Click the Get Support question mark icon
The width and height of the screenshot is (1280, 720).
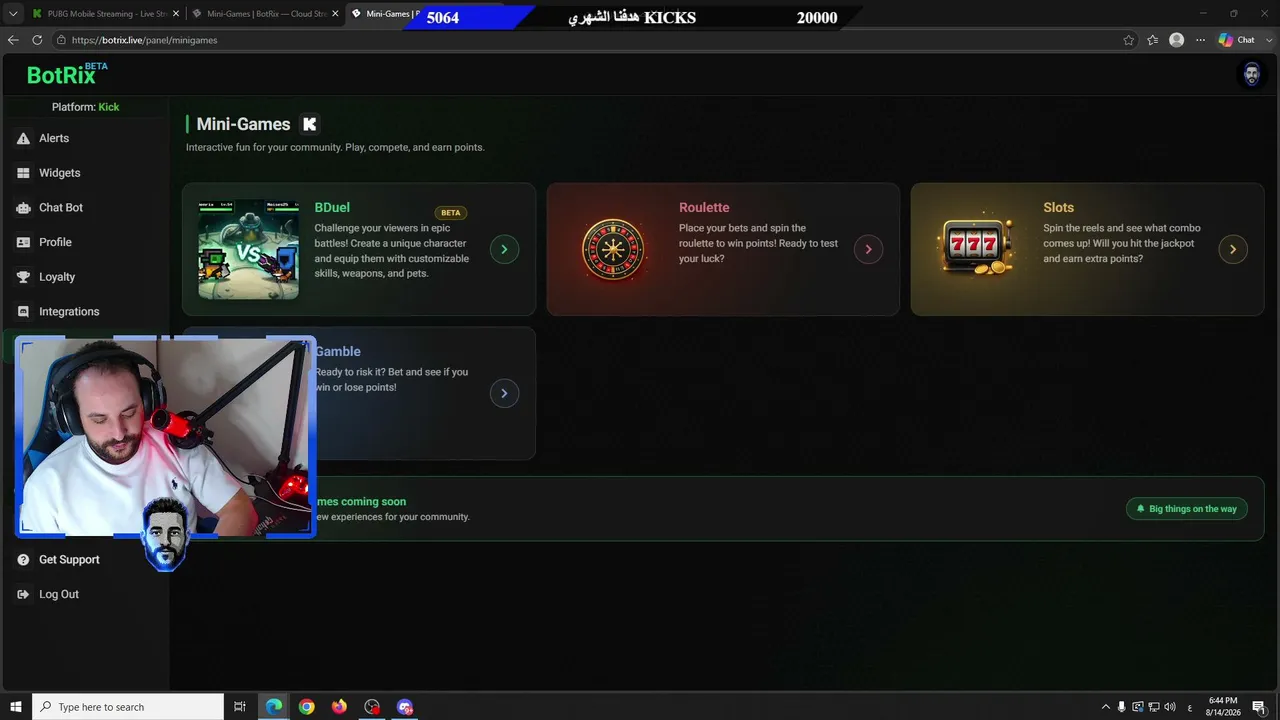click(x=23, y=560)
